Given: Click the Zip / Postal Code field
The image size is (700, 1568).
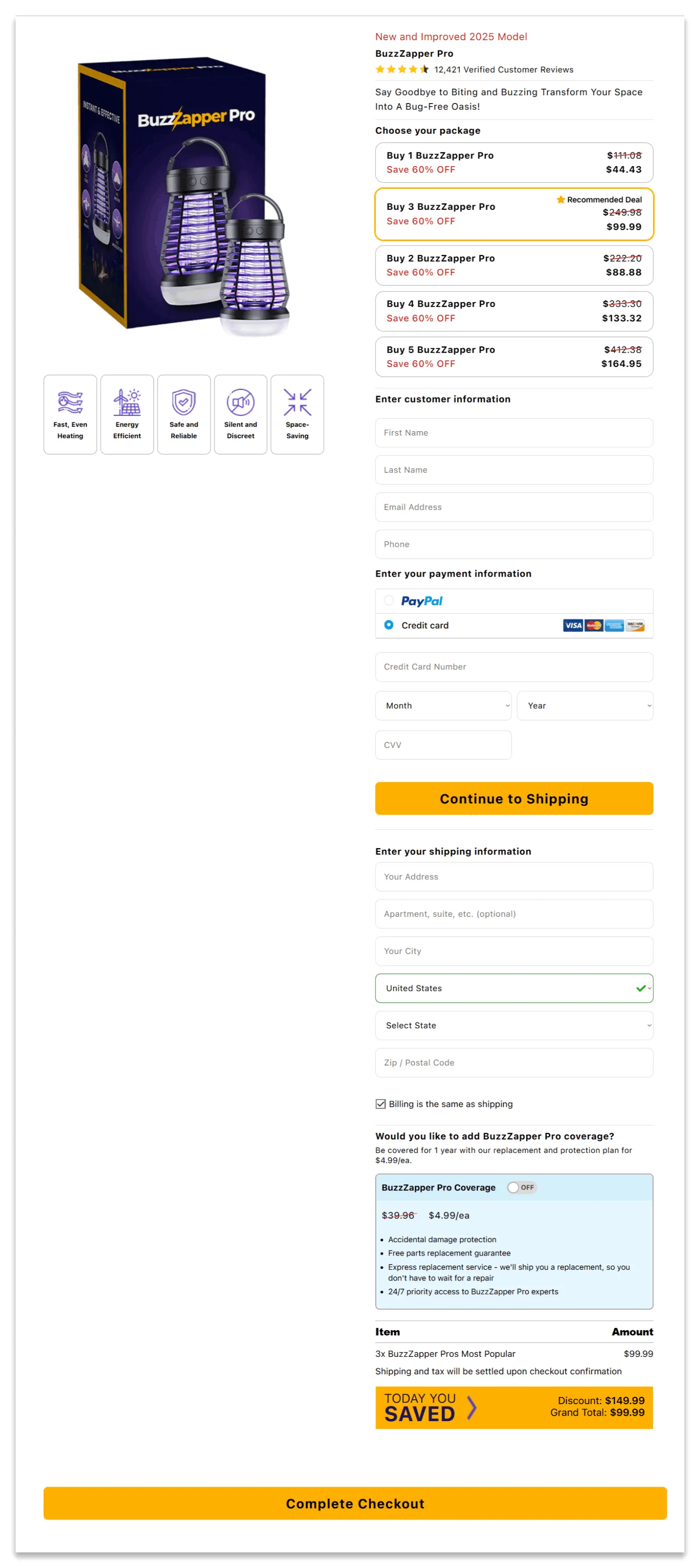Looking at the screenshot, I should pyautogui.click(x=514, y=1062).
